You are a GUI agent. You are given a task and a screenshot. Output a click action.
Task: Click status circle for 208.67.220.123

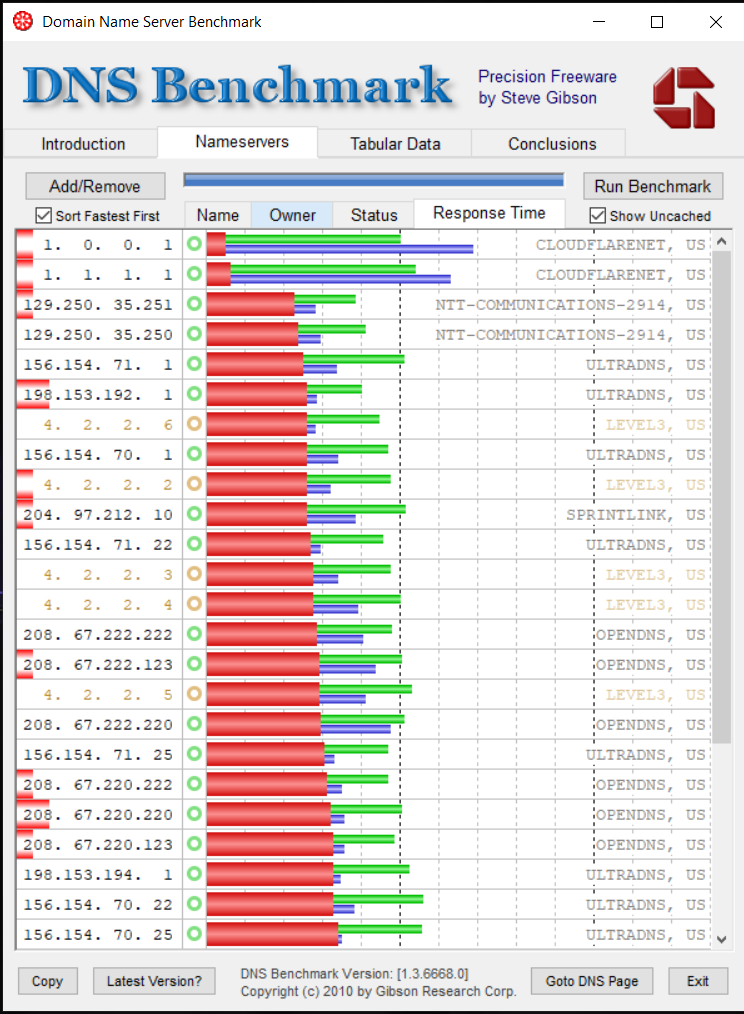tap(194, 844)
